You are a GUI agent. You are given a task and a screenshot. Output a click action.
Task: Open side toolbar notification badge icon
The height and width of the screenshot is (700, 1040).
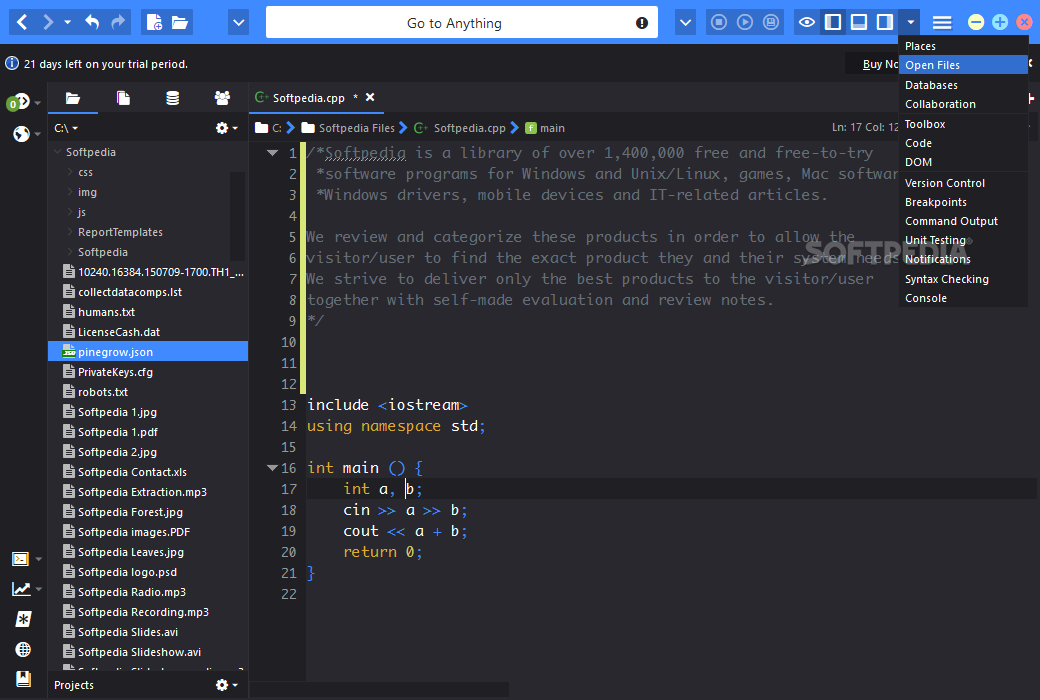[x=19, y=102]
